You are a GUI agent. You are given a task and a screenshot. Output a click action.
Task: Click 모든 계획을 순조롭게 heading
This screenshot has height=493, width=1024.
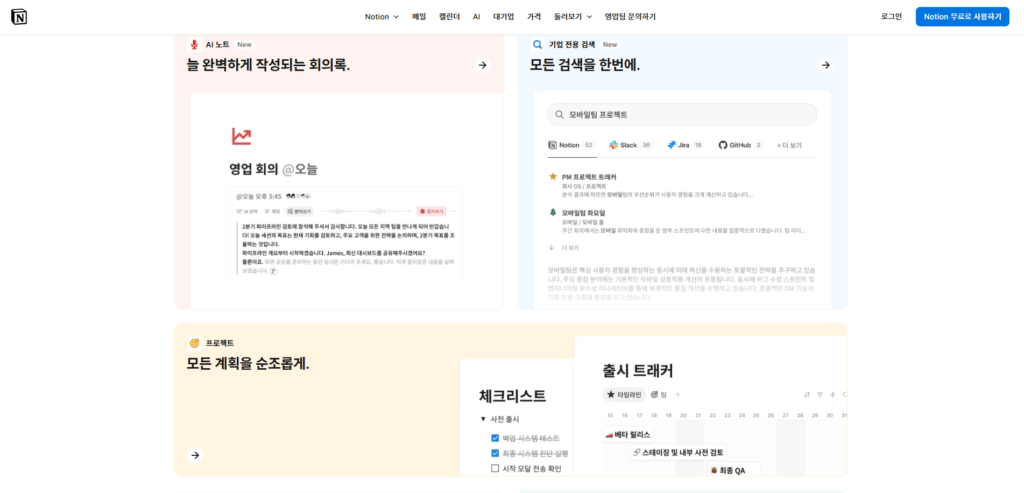(248, 364)
